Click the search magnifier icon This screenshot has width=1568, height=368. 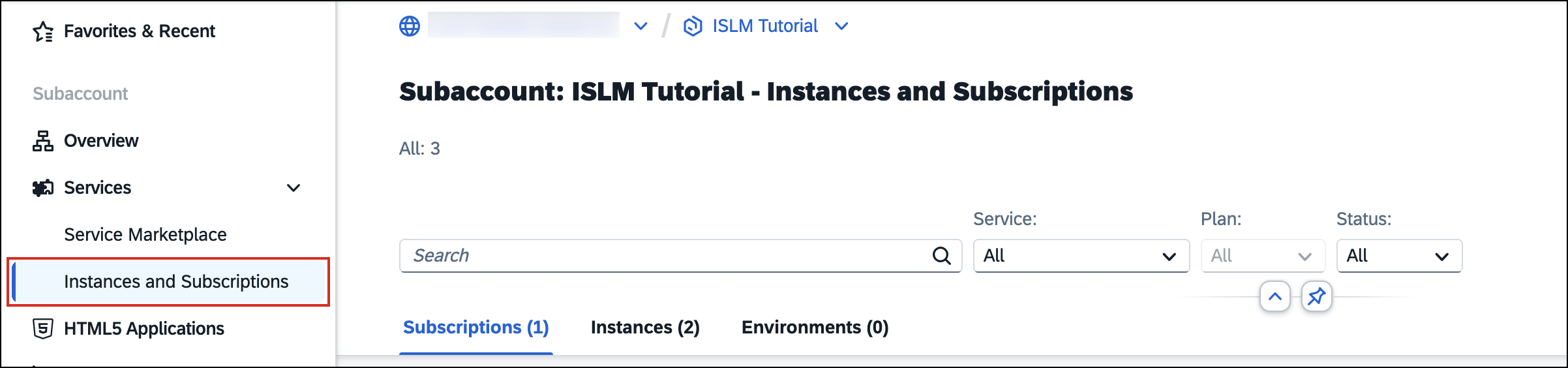[941, 256]
